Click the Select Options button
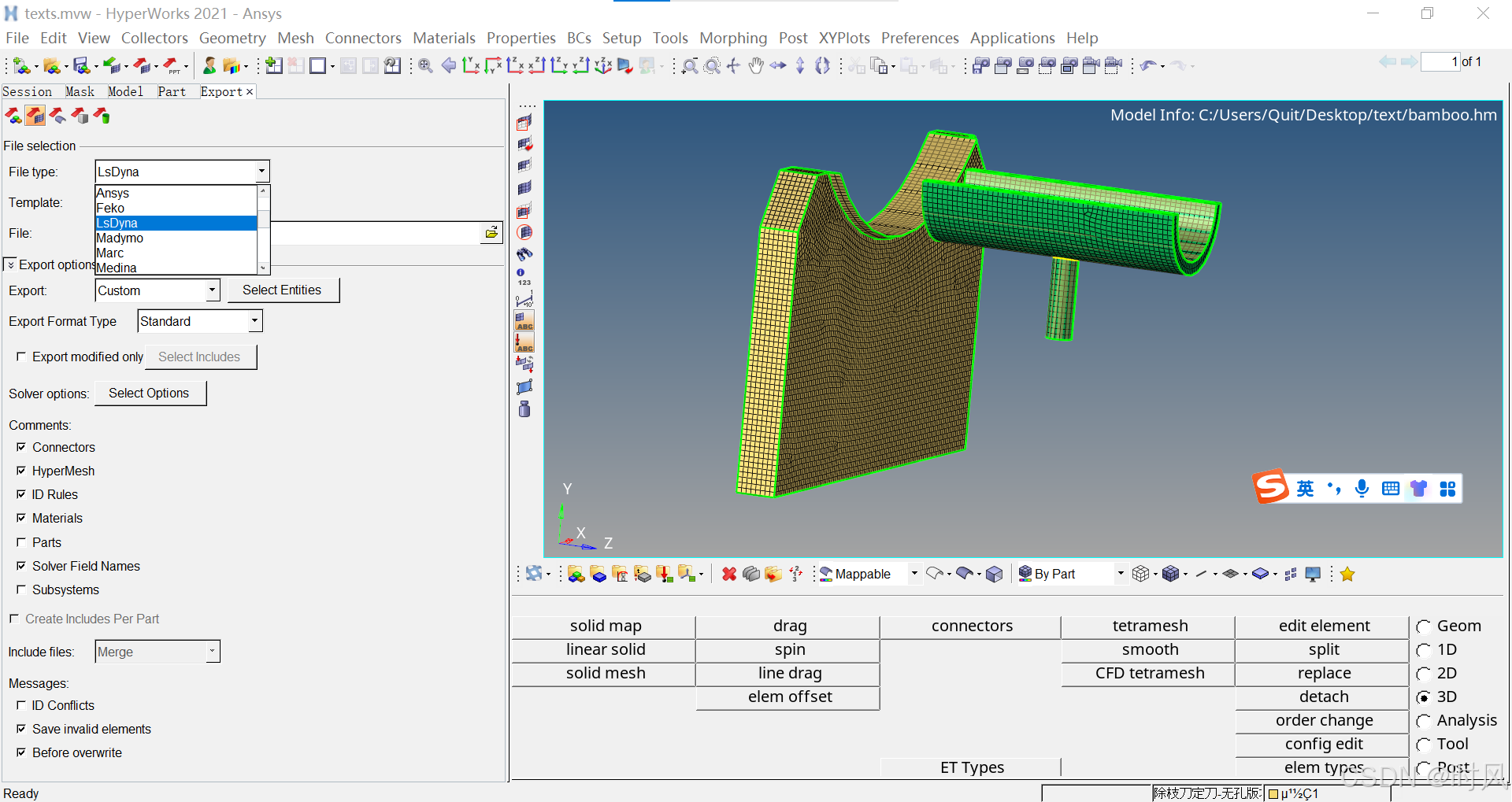The height and width of the screenshot is (802, 1512). pyautogui.click(x=149, y=393)
